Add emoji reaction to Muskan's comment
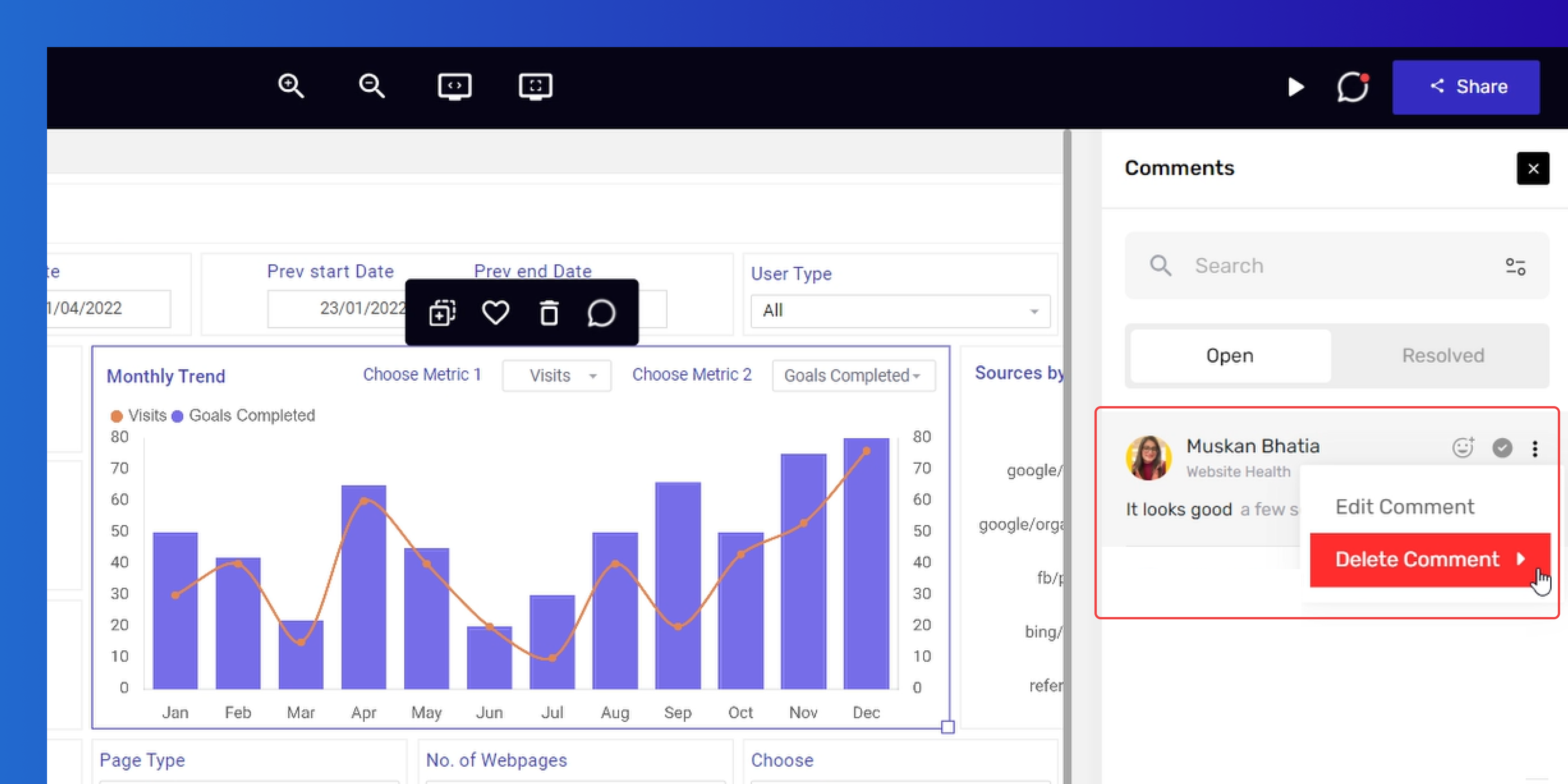 (1463, 447)
